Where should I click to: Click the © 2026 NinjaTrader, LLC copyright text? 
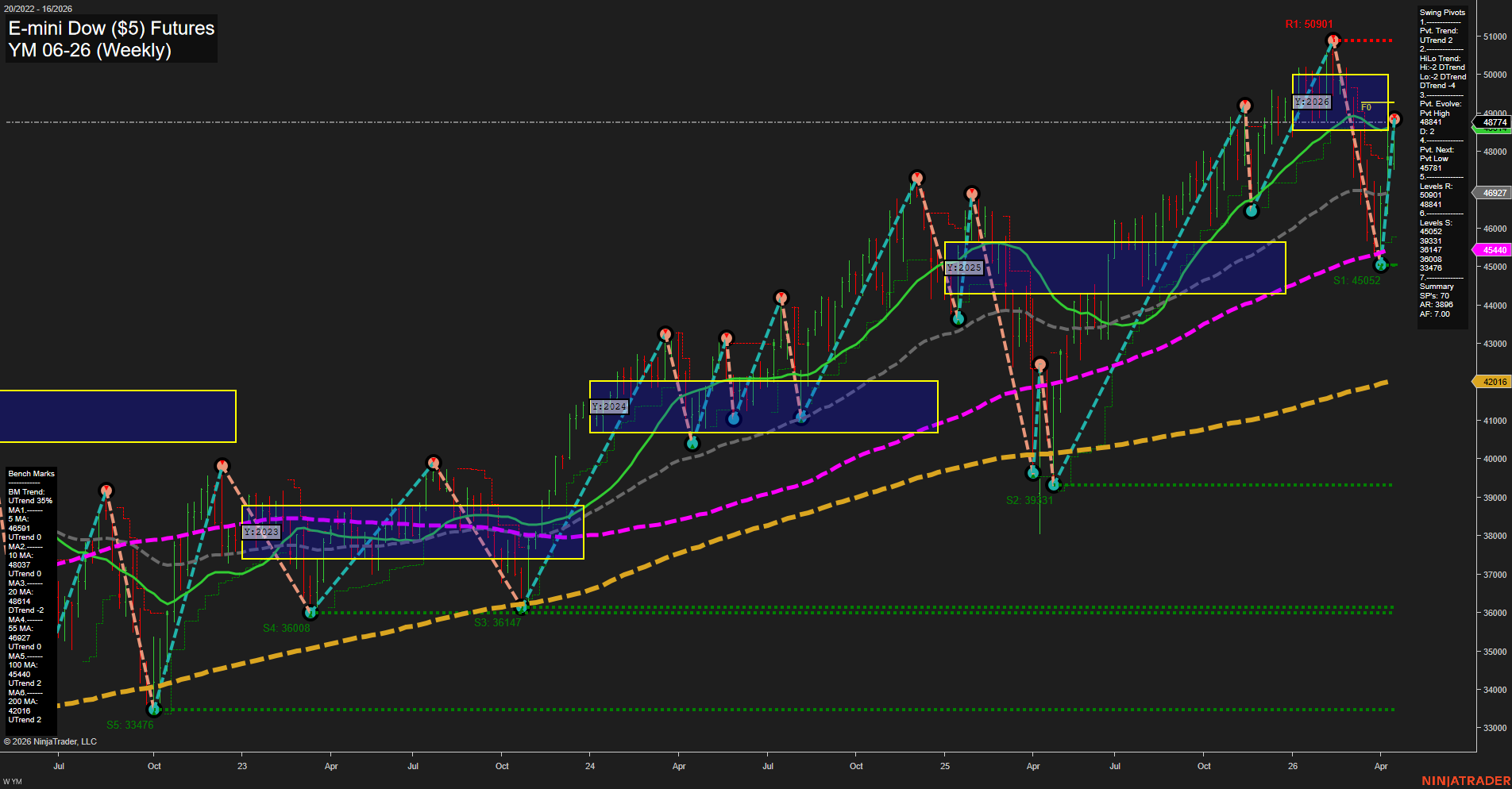pos(52,741)
